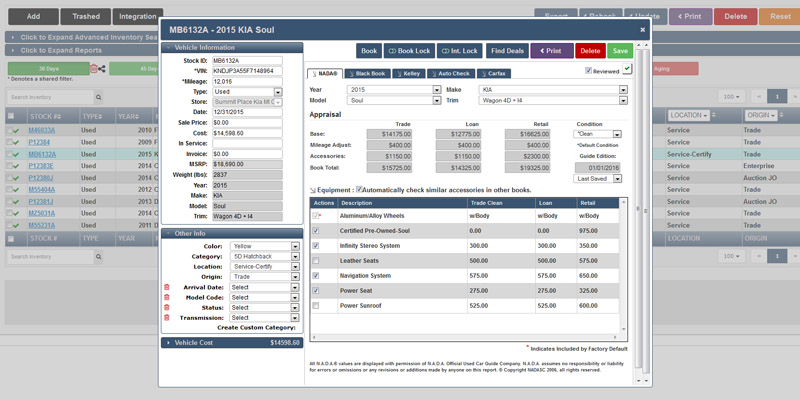Clear Model Code with its red trash icon
The width and height of the screenshot is (800, 400).
point(166,297)
